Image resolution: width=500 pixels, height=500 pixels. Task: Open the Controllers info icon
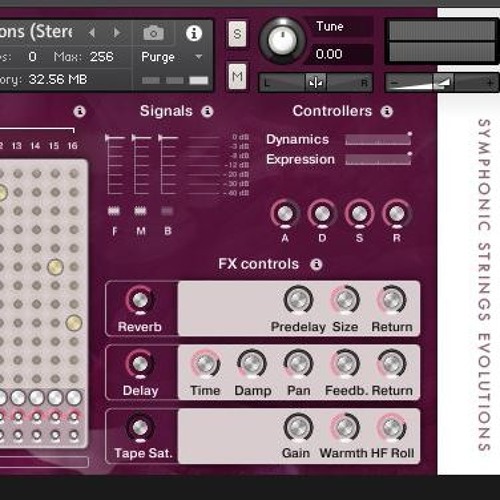(x=387, y=111)
